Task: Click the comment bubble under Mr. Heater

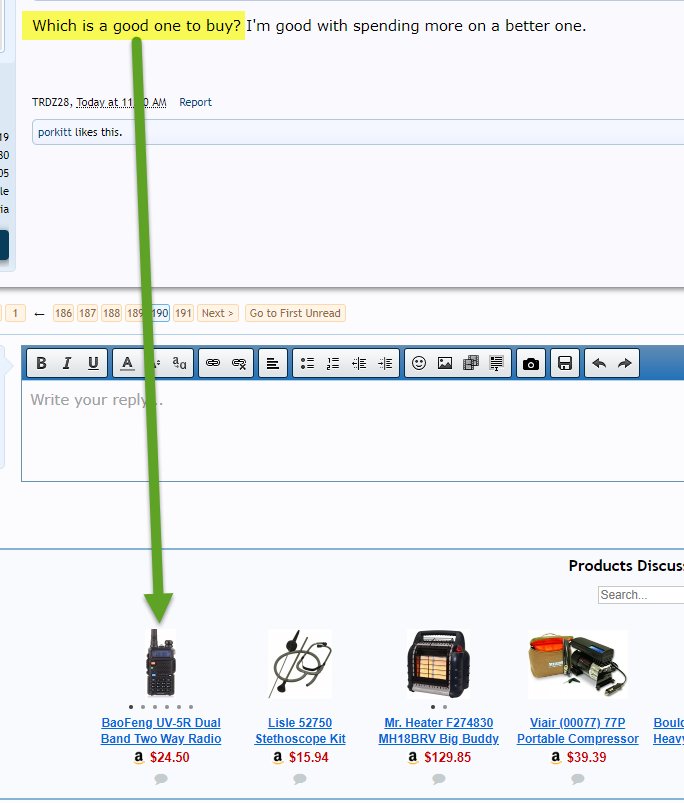Action: click(x=438, y=779)
